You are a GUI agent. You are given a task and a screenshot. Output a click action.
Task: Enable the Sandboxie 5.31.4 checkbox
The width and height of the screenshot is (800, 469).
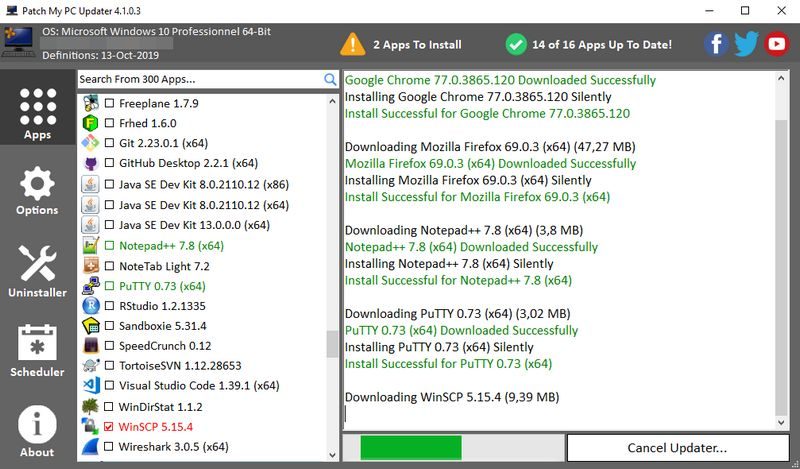pyautogui.click(x=109, y=326)
